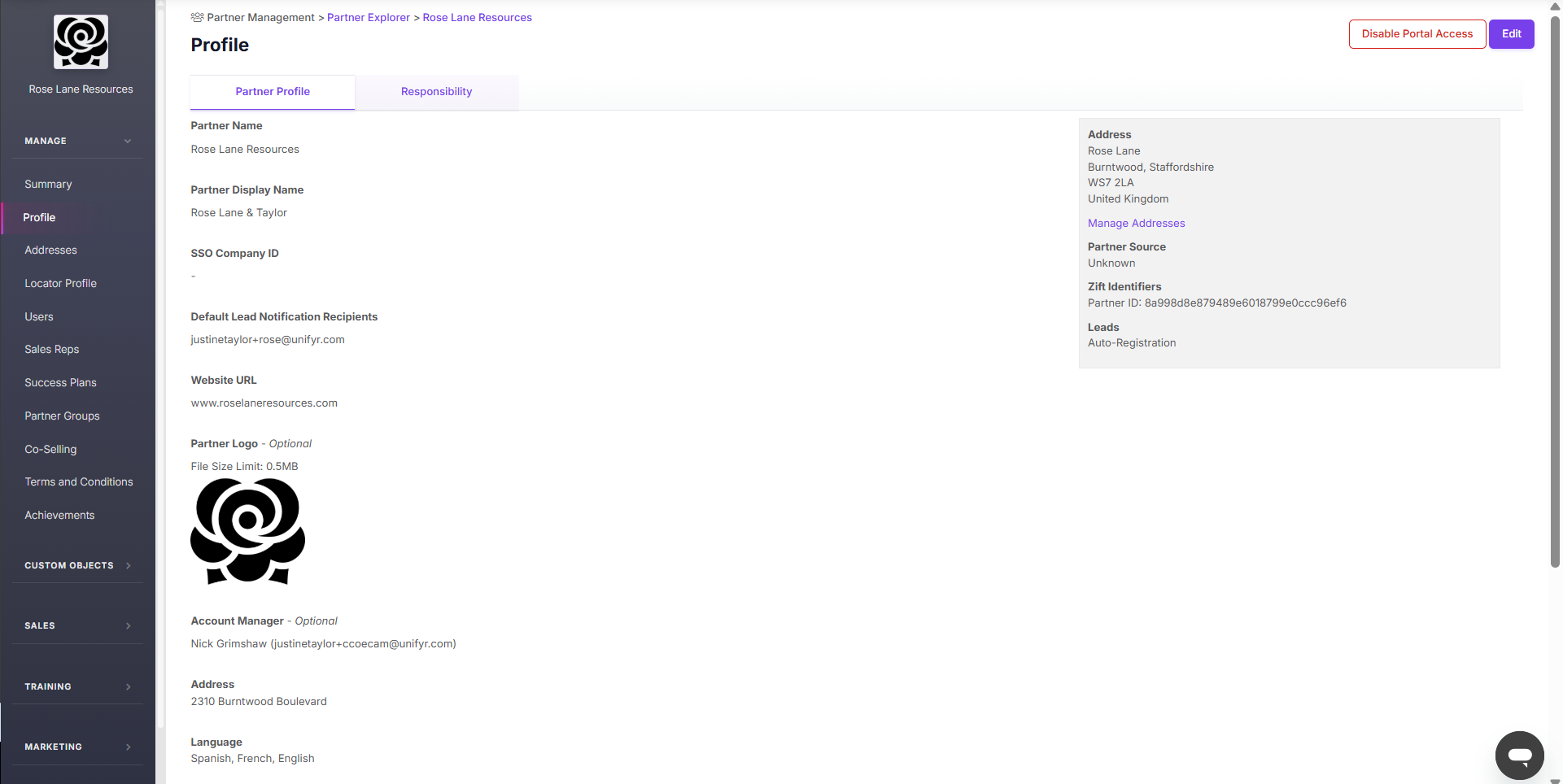Viewport: 1563px width, 784px height.
Task: Open the Sales Reps page
Action: 51,350
